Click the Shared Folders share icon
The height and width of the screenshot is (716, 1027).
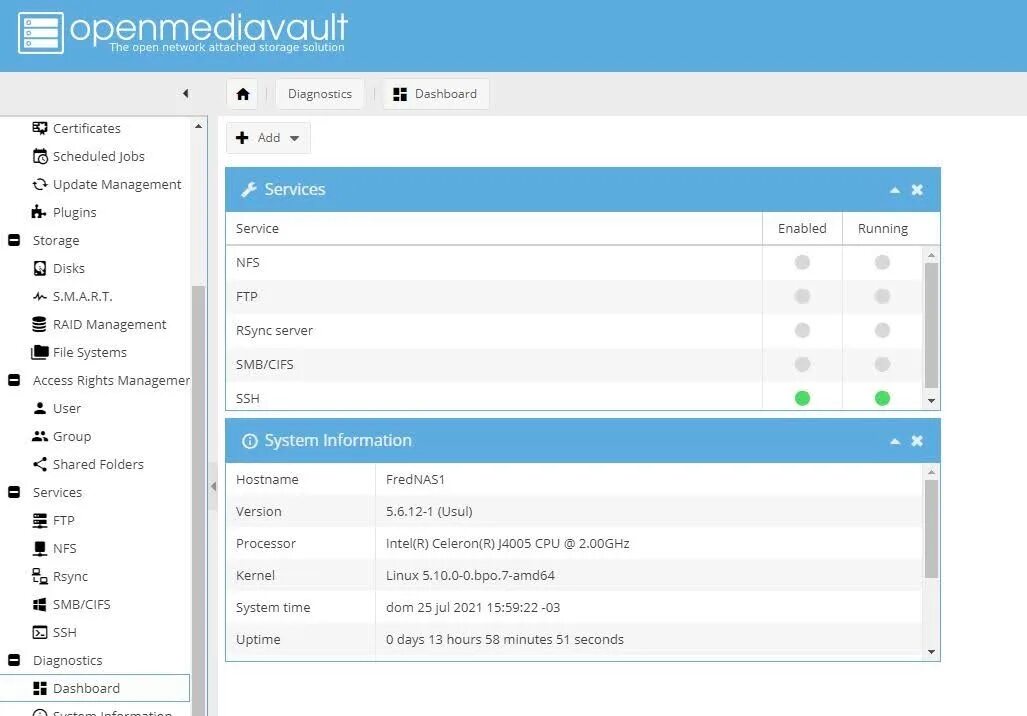[x=40, y=464]
